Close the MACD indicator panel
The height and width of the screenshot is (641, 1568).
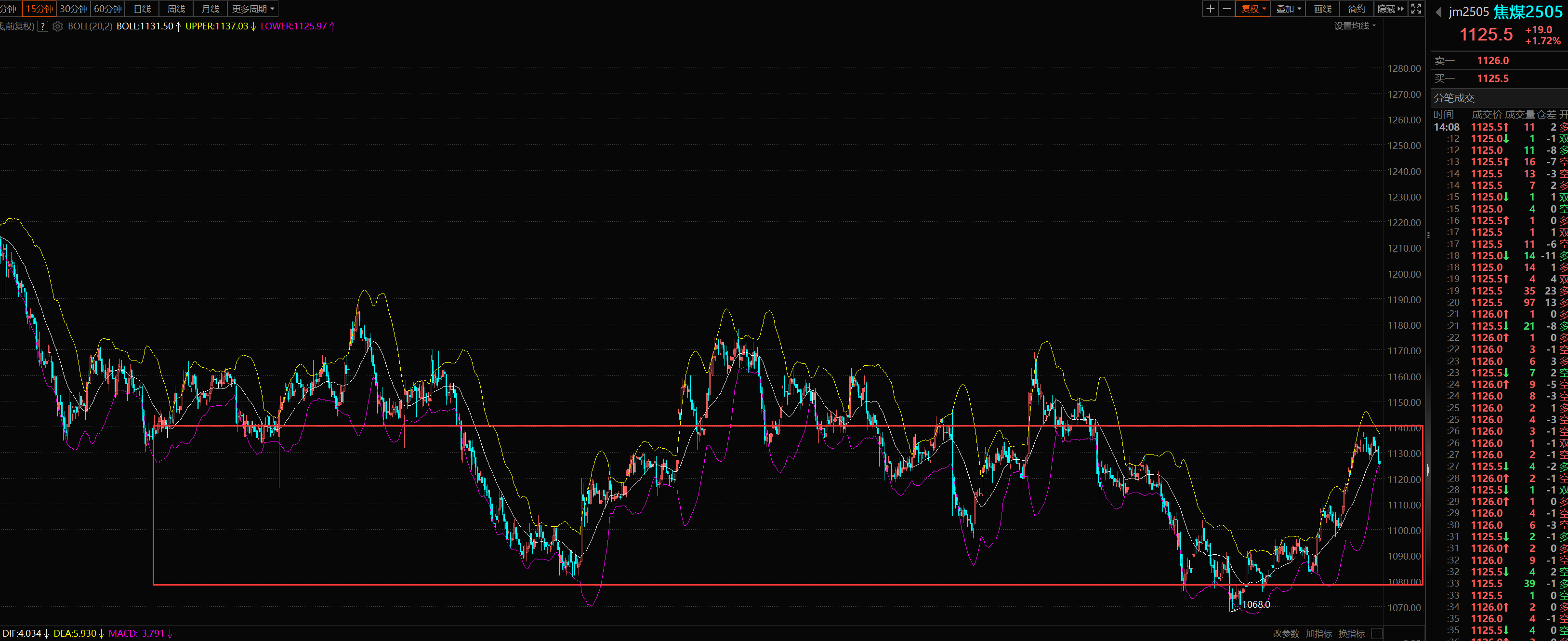pyautogui.click(x=1377, y=634)
